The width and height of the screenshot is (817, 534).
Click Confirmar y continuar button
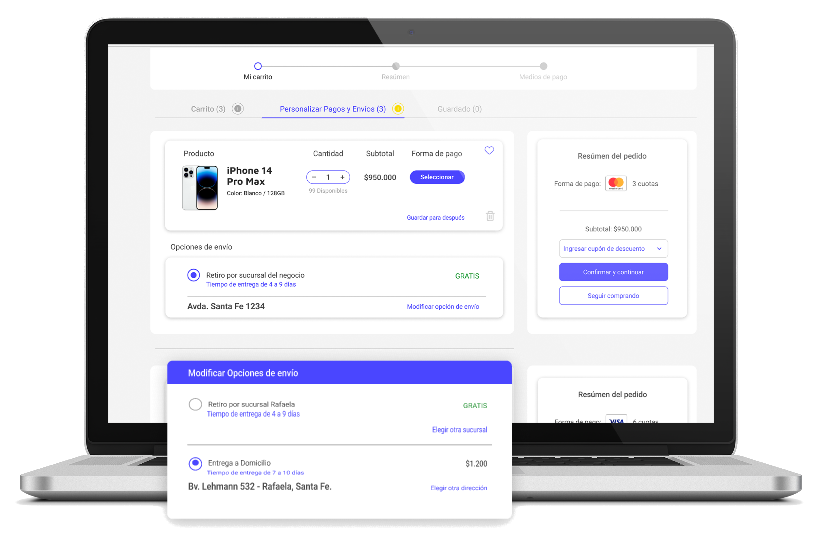point(613,272)
